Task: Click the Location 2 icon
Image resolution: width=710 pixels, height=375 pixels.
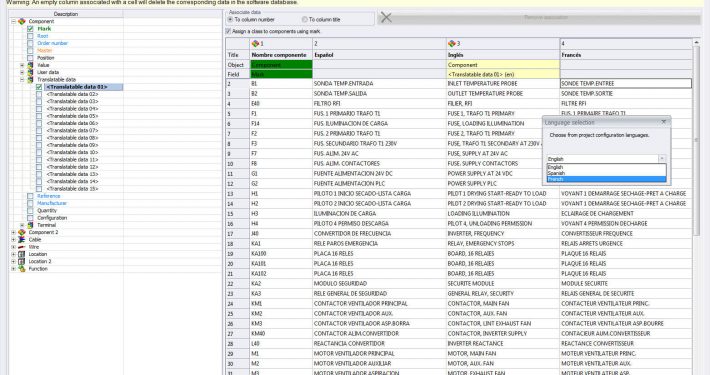Action: pyautogui.click(x=22, y=261)
